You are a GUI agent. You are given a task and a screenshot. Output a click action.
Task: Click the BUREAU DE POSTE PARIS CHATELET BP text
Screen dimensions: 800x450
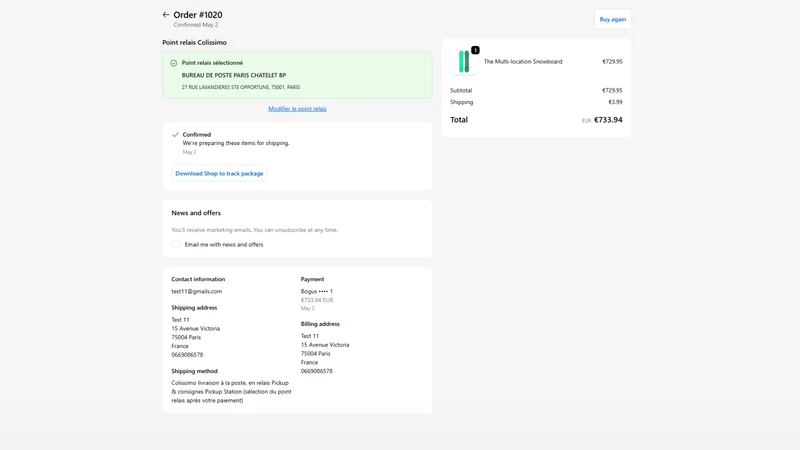234,75
